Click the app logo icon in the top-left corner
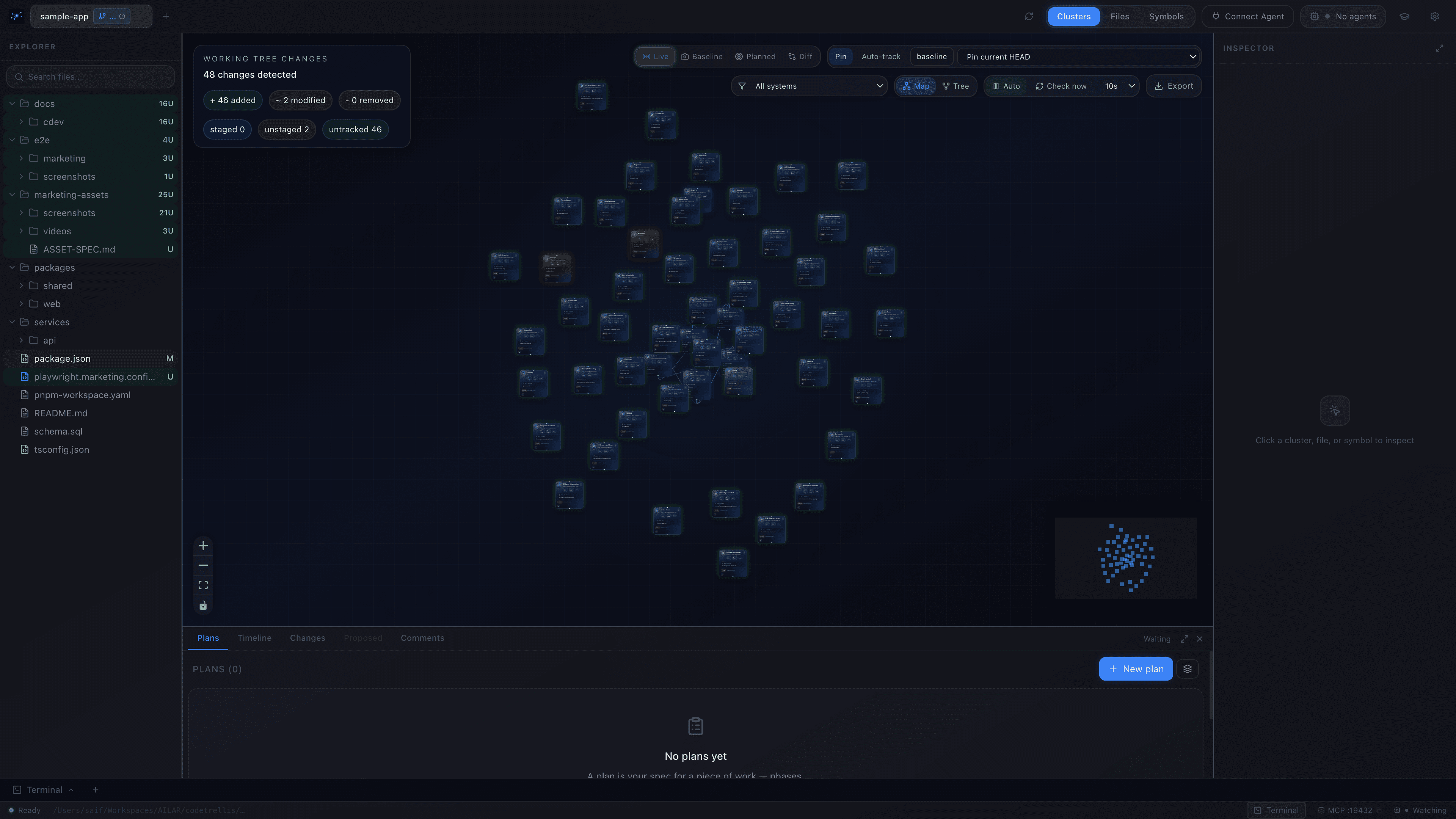 click(16, 16)
